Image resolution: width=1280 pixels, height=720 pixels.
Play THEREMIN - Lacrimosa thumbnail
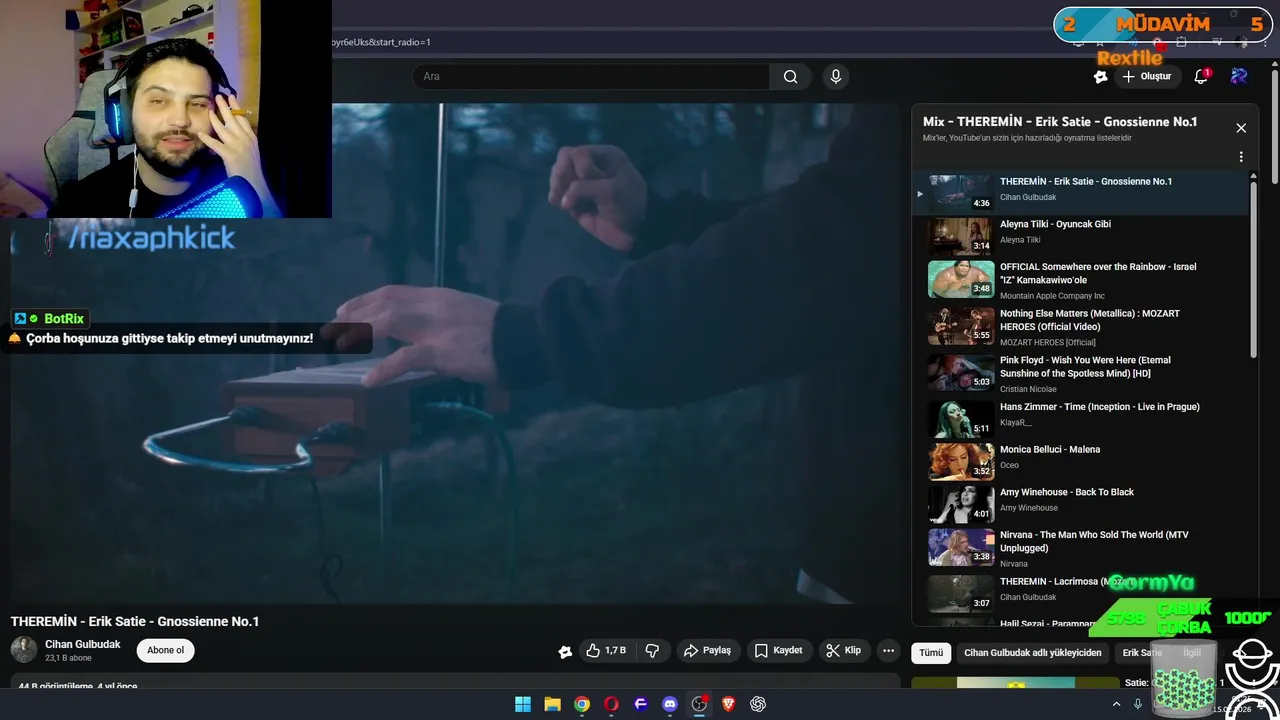961,594
